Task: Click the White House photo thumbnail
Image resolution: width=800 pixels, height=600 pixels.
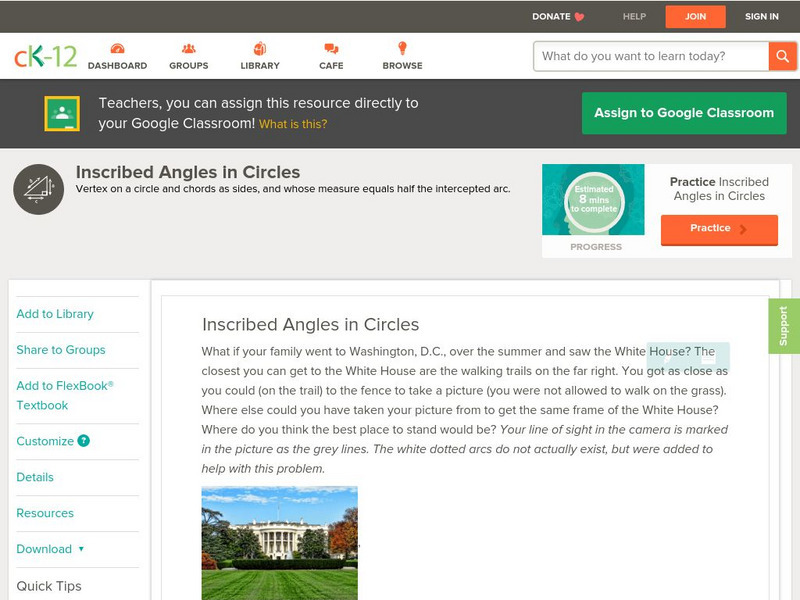Action: tap(280, 543)
